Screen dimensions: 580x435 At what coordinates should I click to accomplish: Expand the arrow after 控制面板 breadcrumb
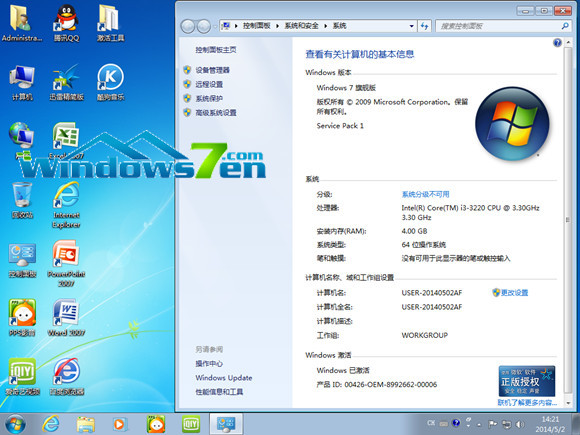(277, 26)
